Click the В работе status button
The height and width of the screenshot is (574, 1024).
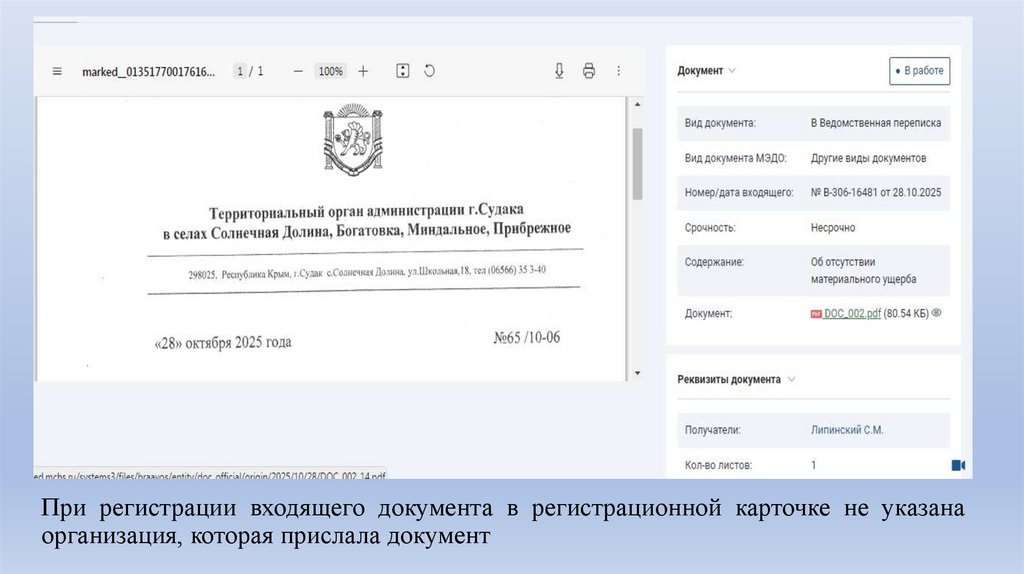click(920, 71)
